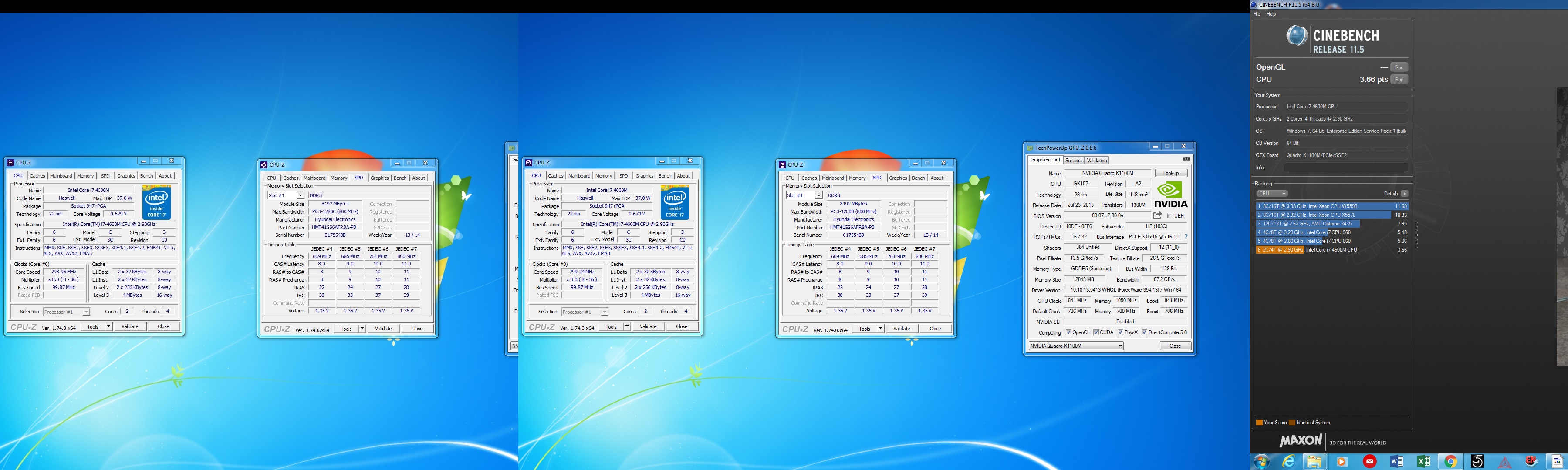This screenshot has height=470, width=1568.
Task: Open Microsoft Excel from the taskbar
Action: click(1424, 461)
